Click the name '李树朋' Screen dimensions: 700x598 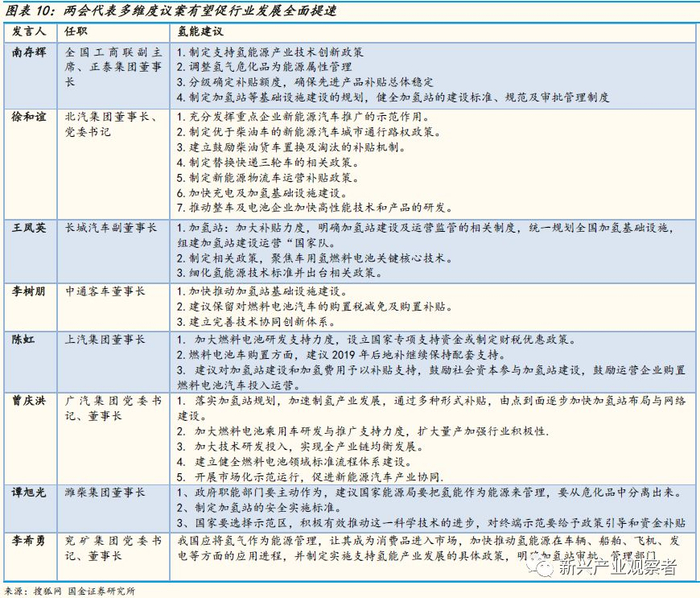coord(29,291)
